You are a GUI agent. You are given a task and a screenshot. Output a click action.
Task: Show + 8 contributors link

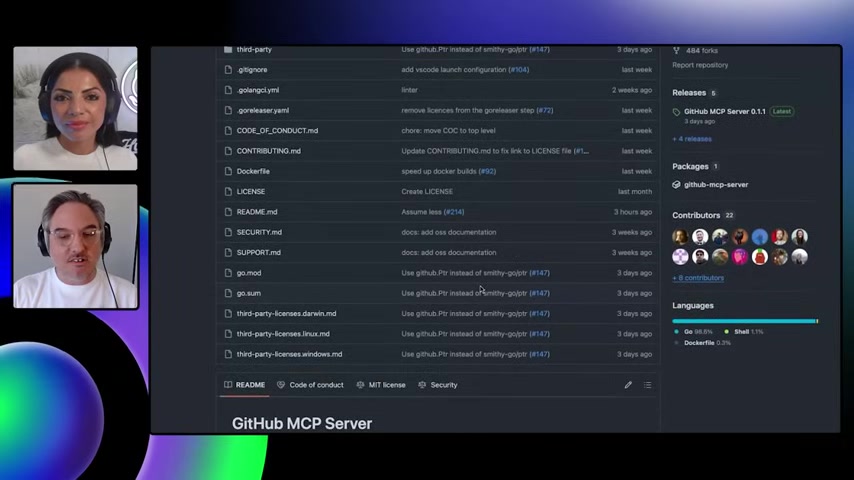point(698,278)
